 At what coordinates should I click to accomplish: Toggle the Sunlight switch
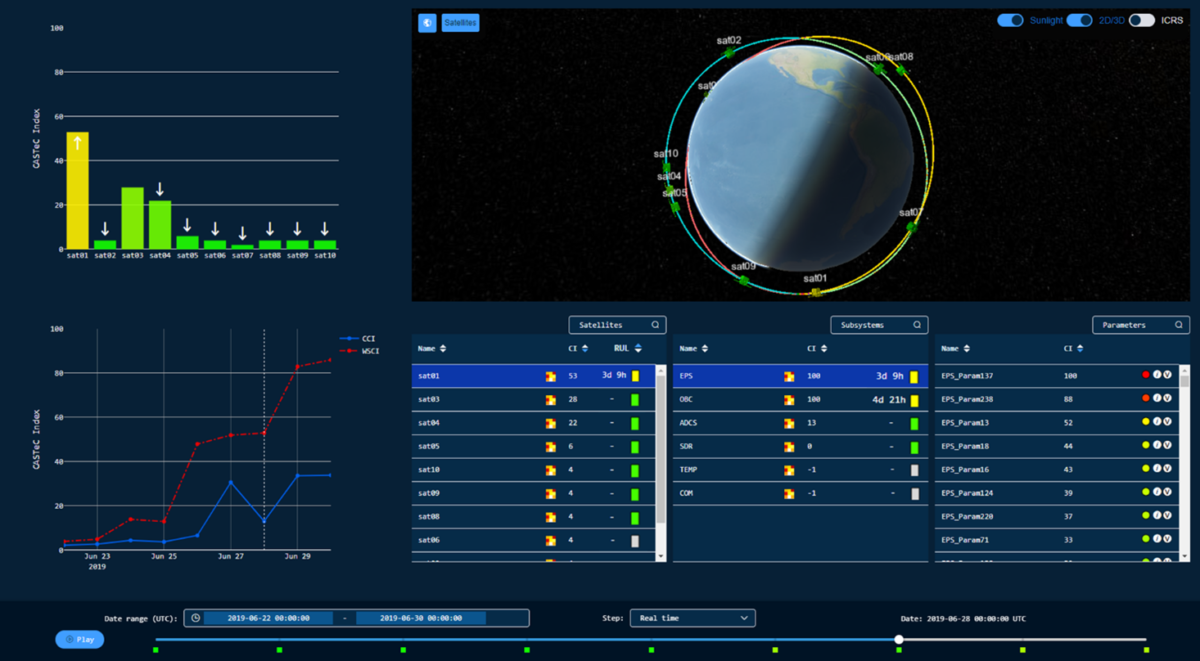pyautogui.click(x=1010, y=20)
